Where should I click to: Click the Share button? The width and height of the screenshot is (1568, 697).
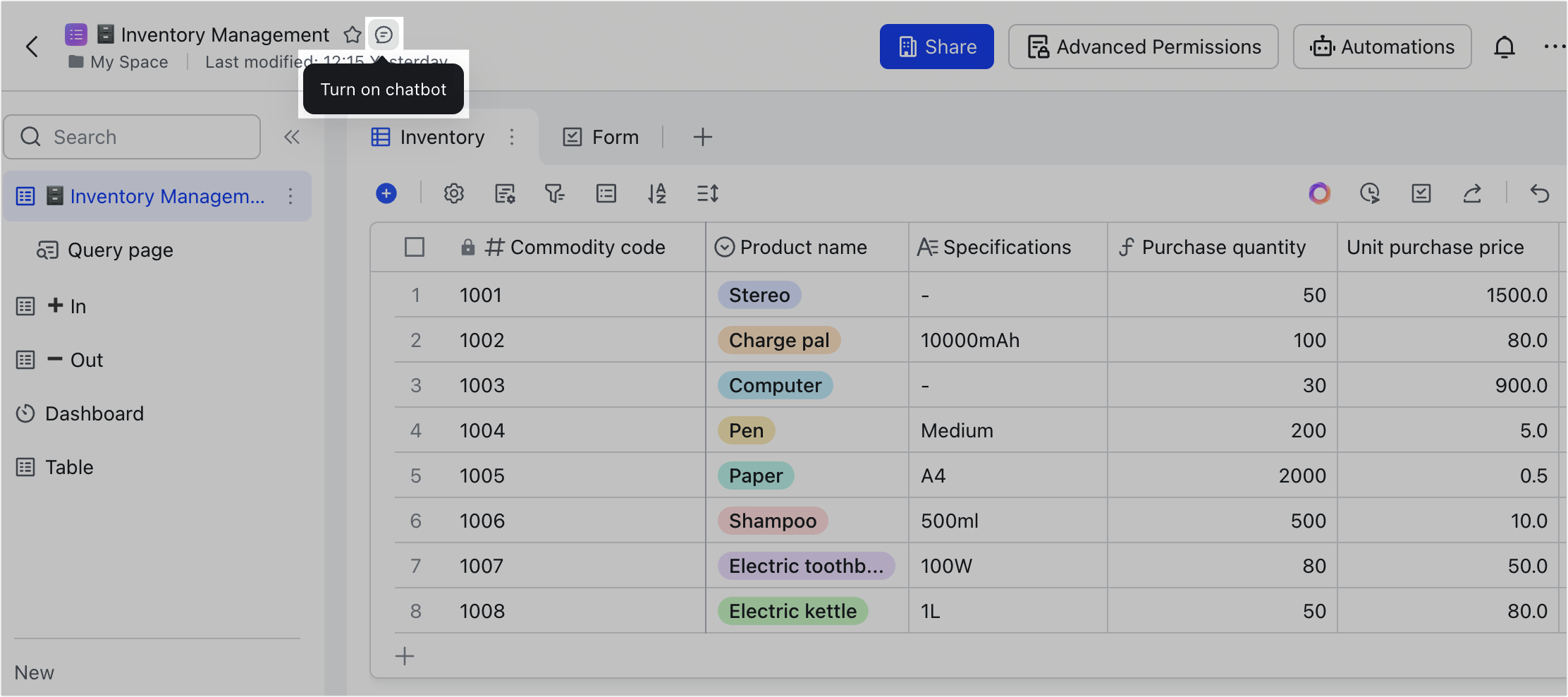point(936,47)
